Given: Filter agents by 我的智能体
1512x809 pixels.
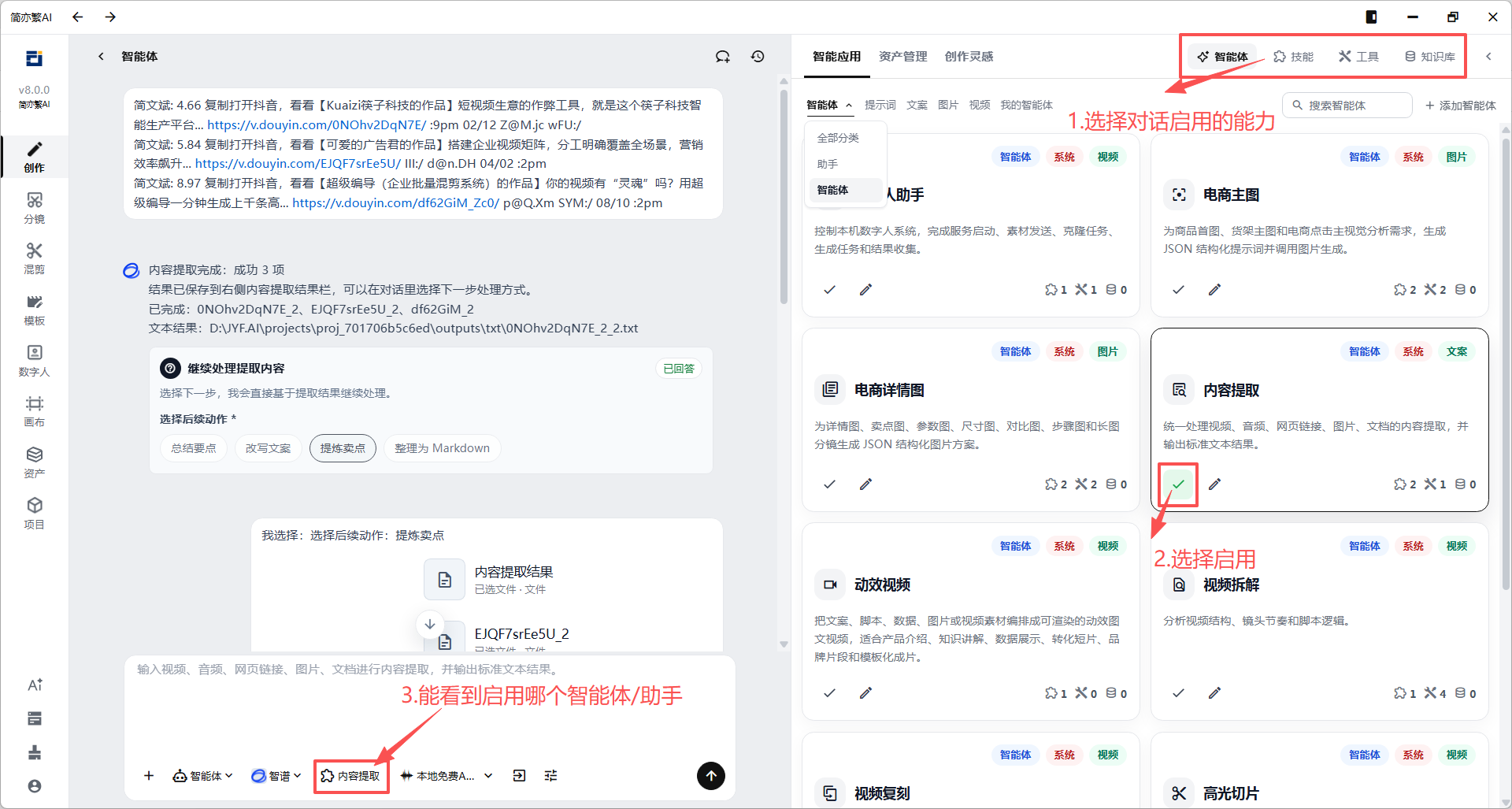Looking at the screenshot, I should click(1026, 105).
